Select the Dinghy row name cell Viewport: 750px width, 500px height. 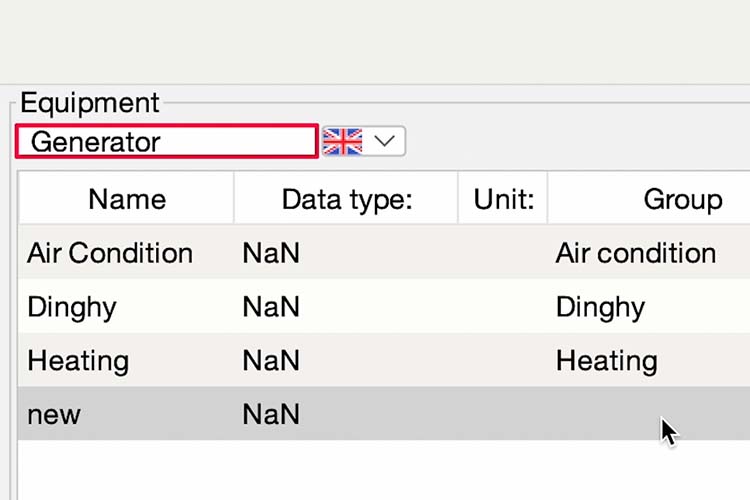[70, 307]
